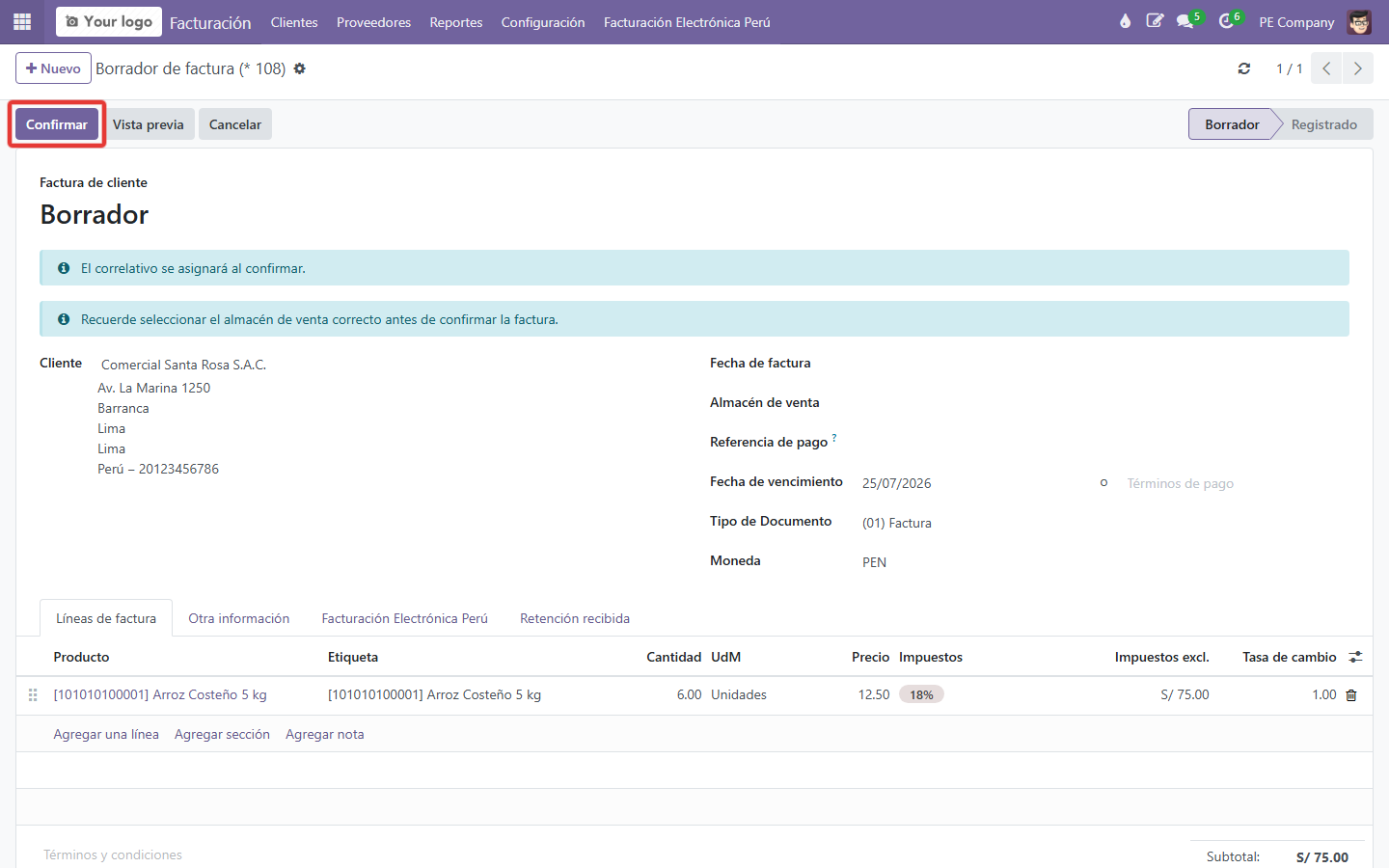Open the Reportes menu
The height and width of the screenshot is (868, 1389).
click(456, 22)
